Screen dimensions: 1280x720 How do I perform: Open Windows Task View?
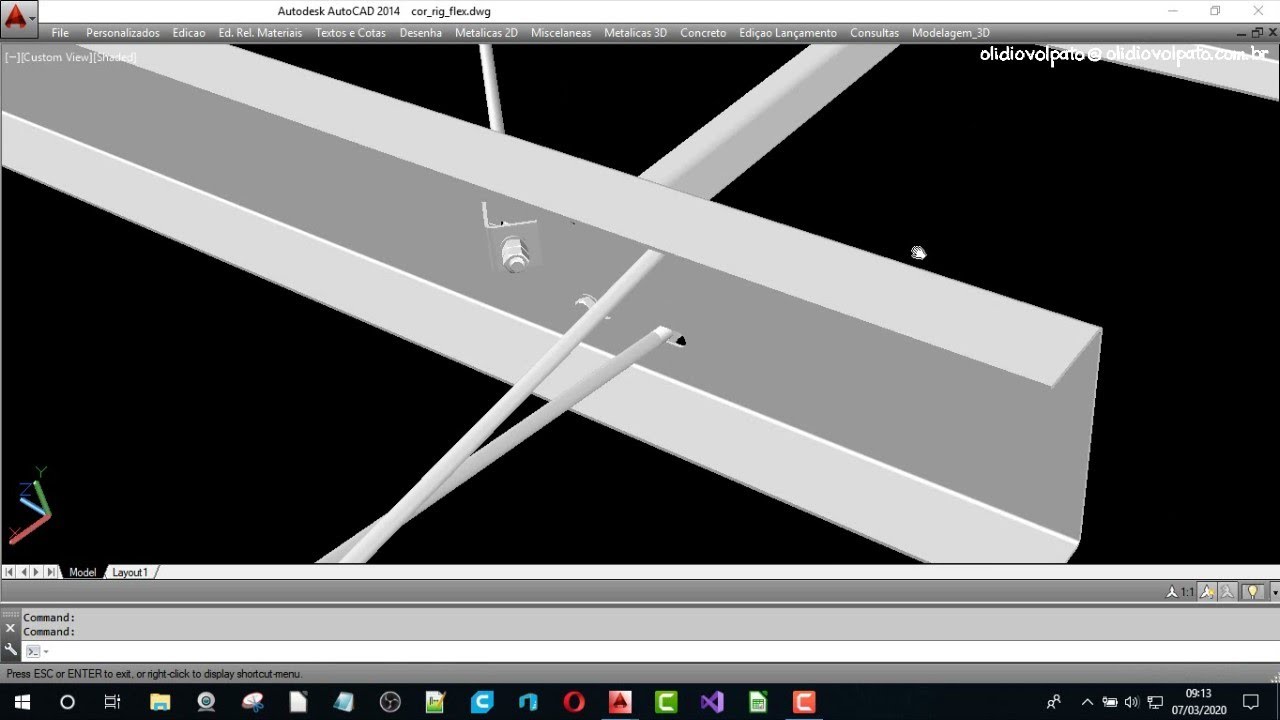click(x=112, y=702)
